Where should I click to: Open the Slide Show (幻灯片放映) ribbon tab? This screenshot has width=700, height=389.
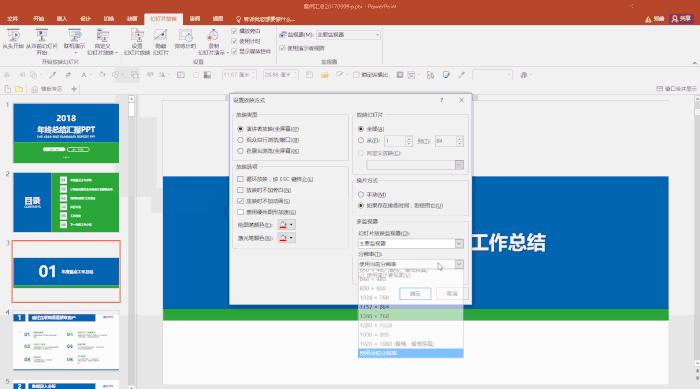[163, 19]
